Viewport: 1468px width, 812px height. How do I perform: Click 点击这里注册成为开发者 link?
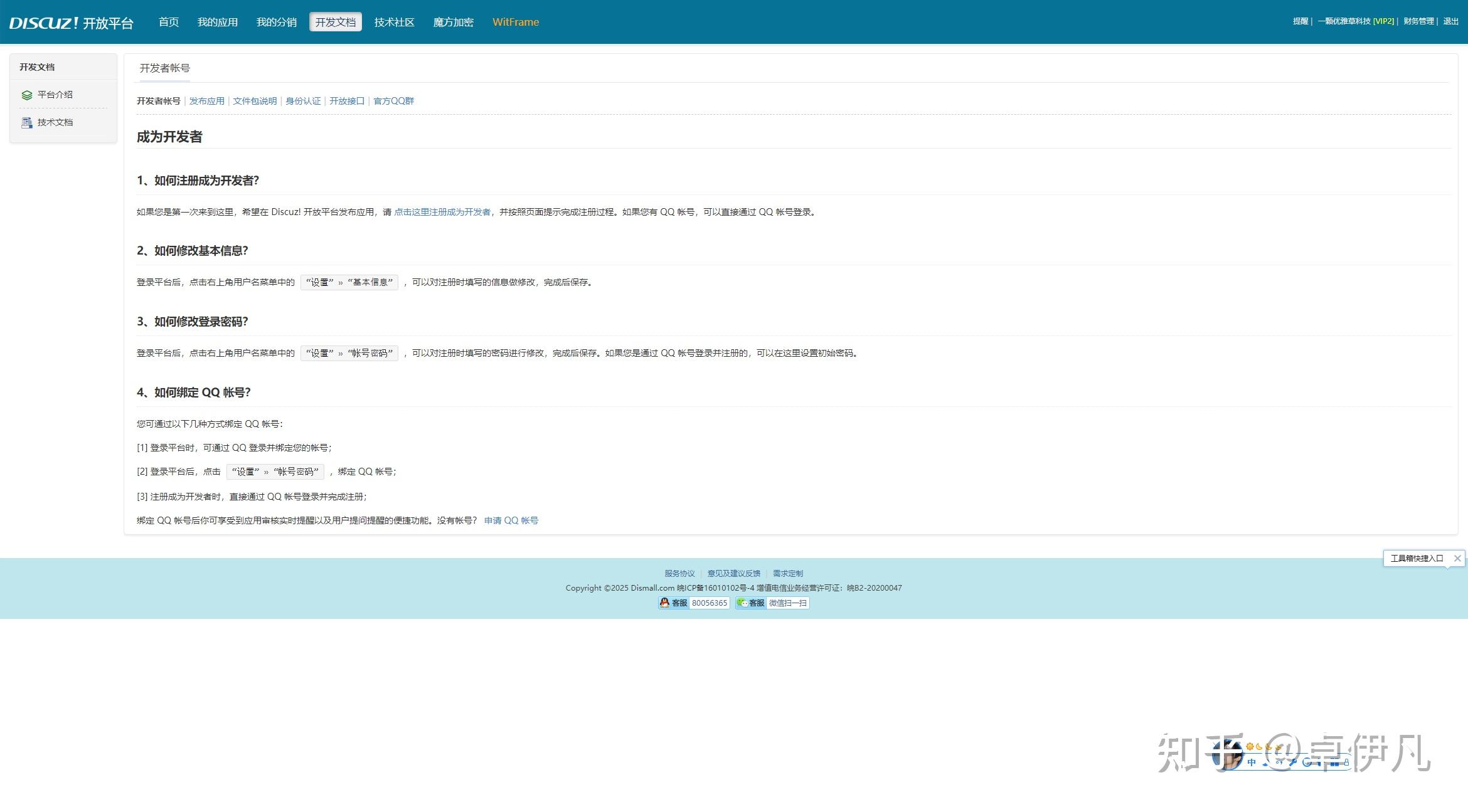pos(442,212)
